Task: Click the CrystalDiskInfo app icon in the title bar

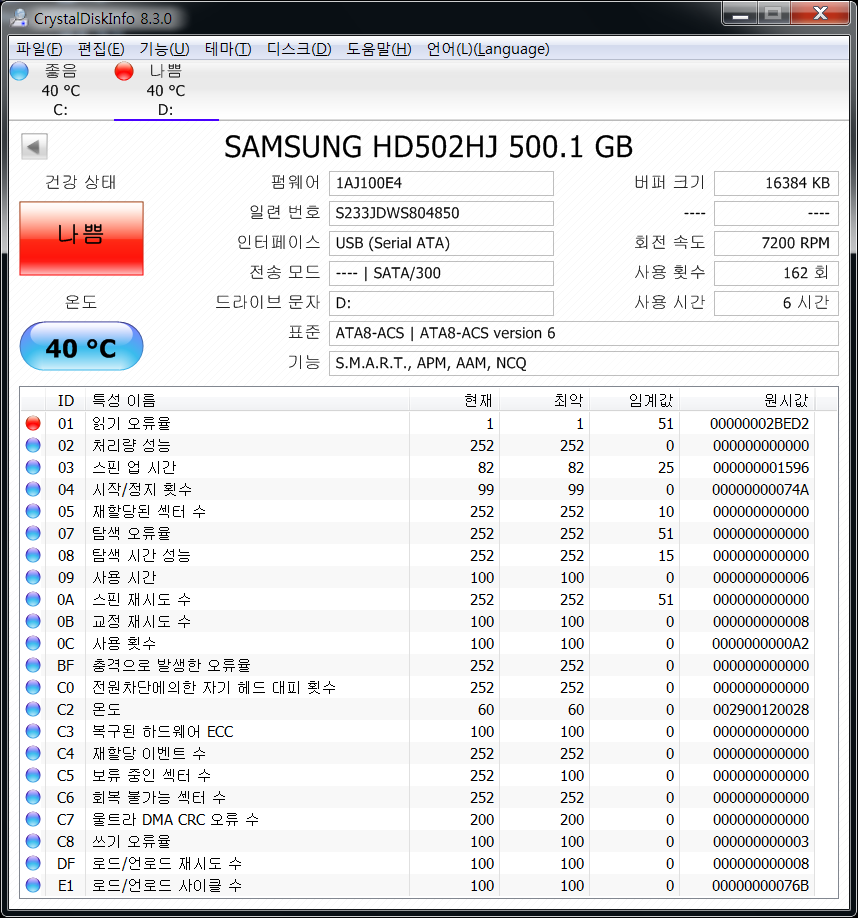Action: 19,17
